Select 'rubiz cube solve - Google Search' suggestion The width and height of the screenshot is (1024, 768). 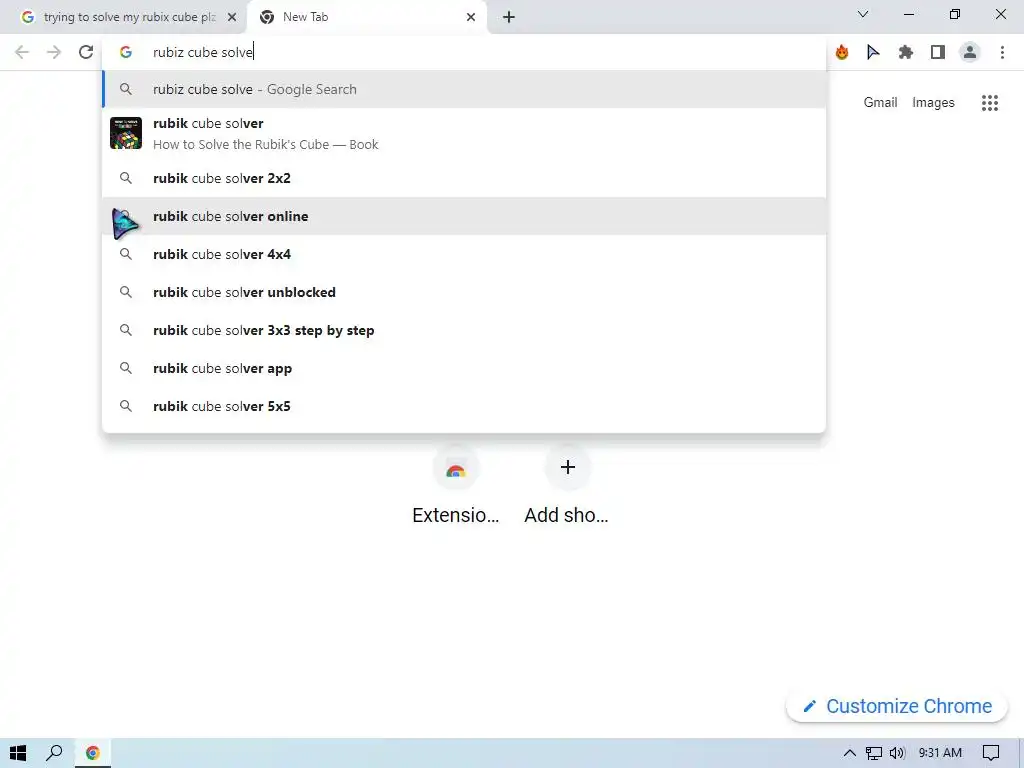point(464,89)
